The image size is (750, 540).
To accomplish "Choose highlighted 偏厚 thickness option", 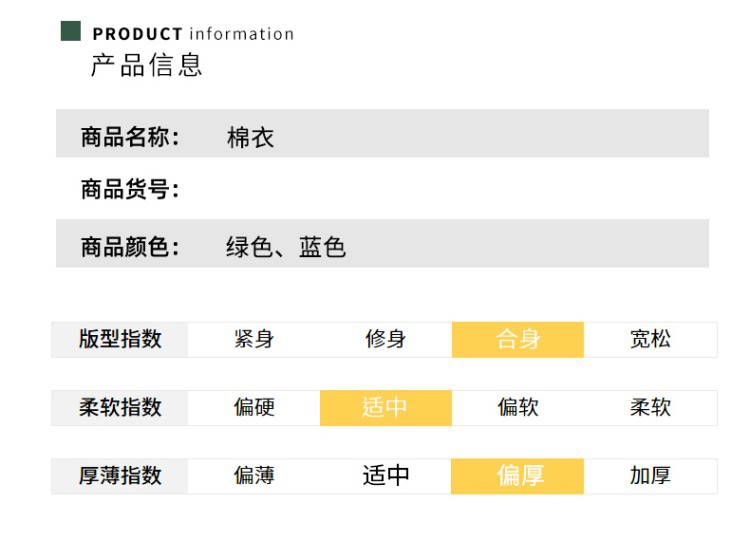I will click(x=518, y=476).
